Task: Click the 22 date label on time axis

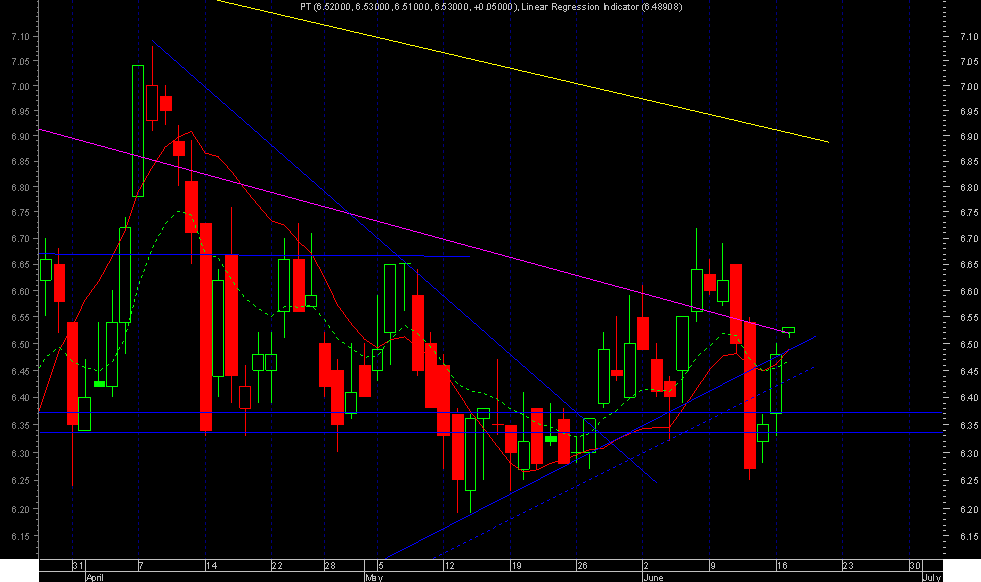Action: 277,566
